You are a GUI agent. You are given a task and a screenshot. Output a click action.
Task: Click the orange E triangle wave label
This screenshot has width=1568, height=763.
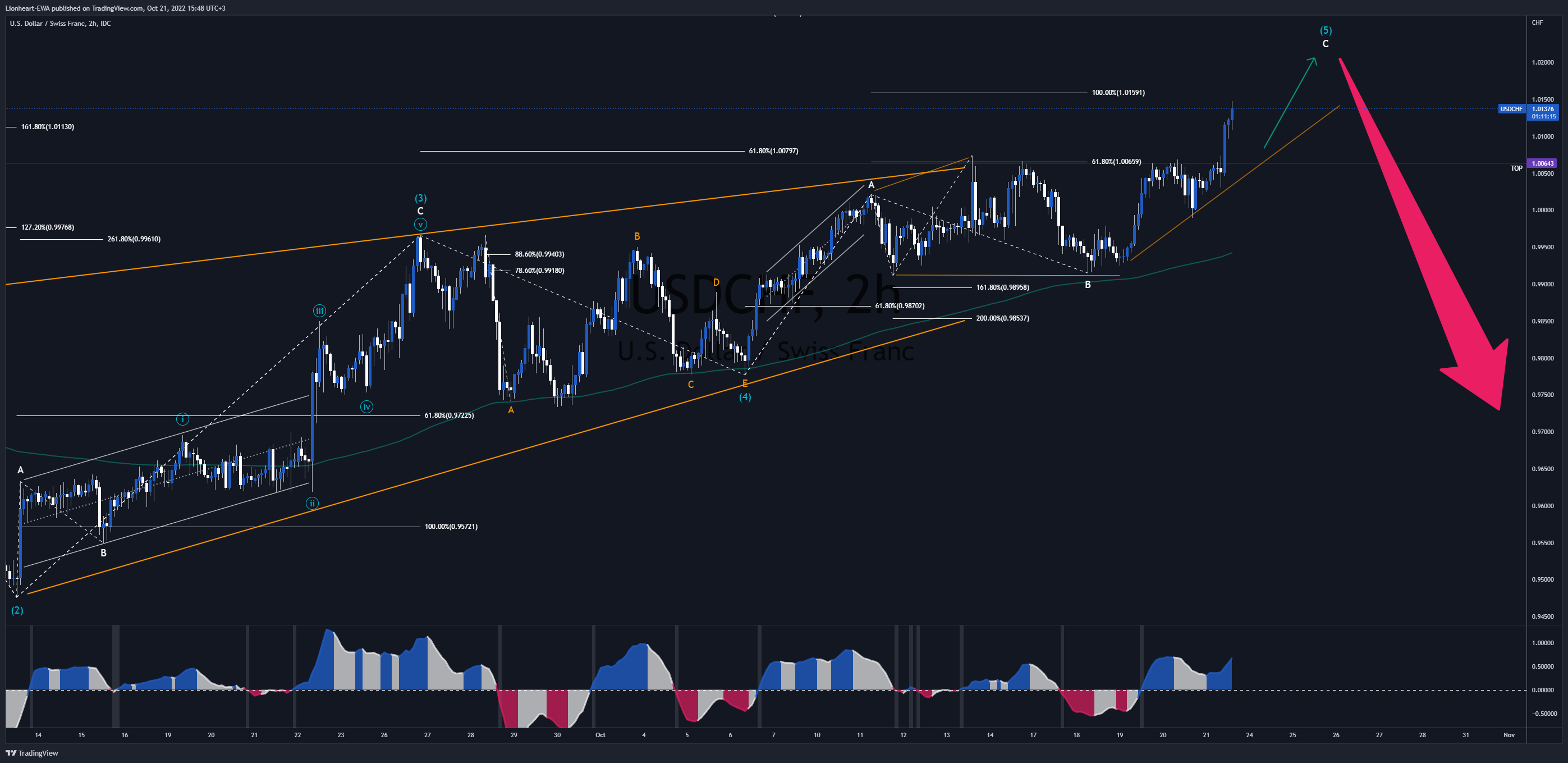[x=744, y=383]
